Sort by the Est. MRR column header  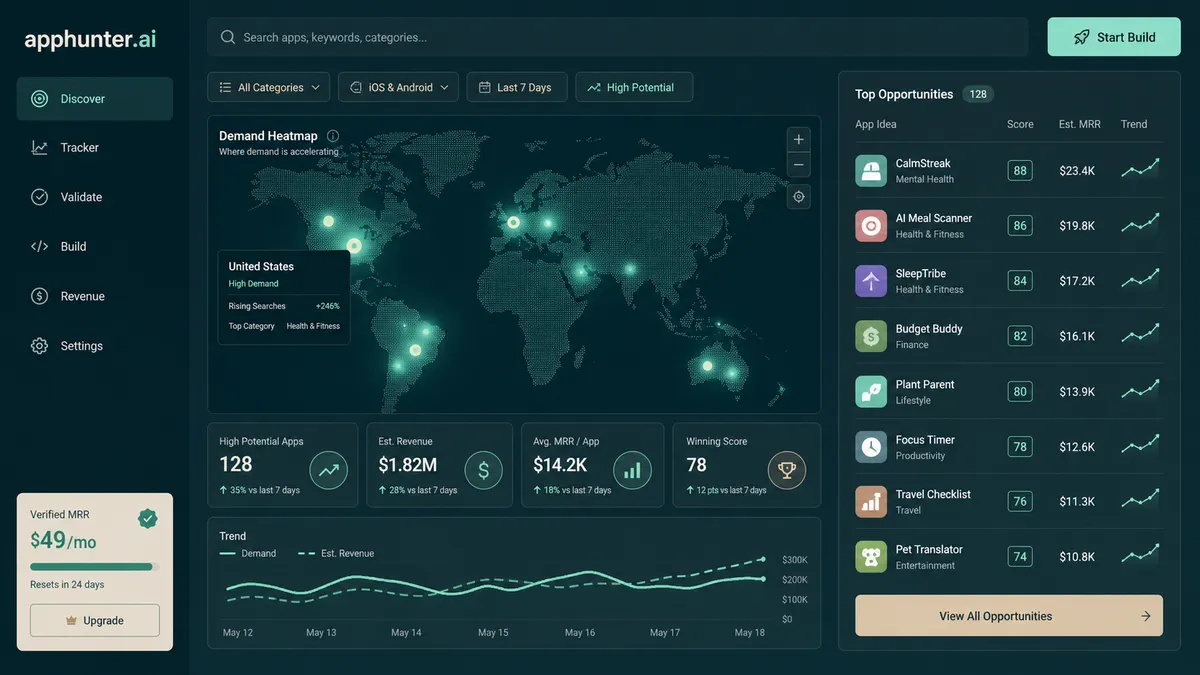1080,124
